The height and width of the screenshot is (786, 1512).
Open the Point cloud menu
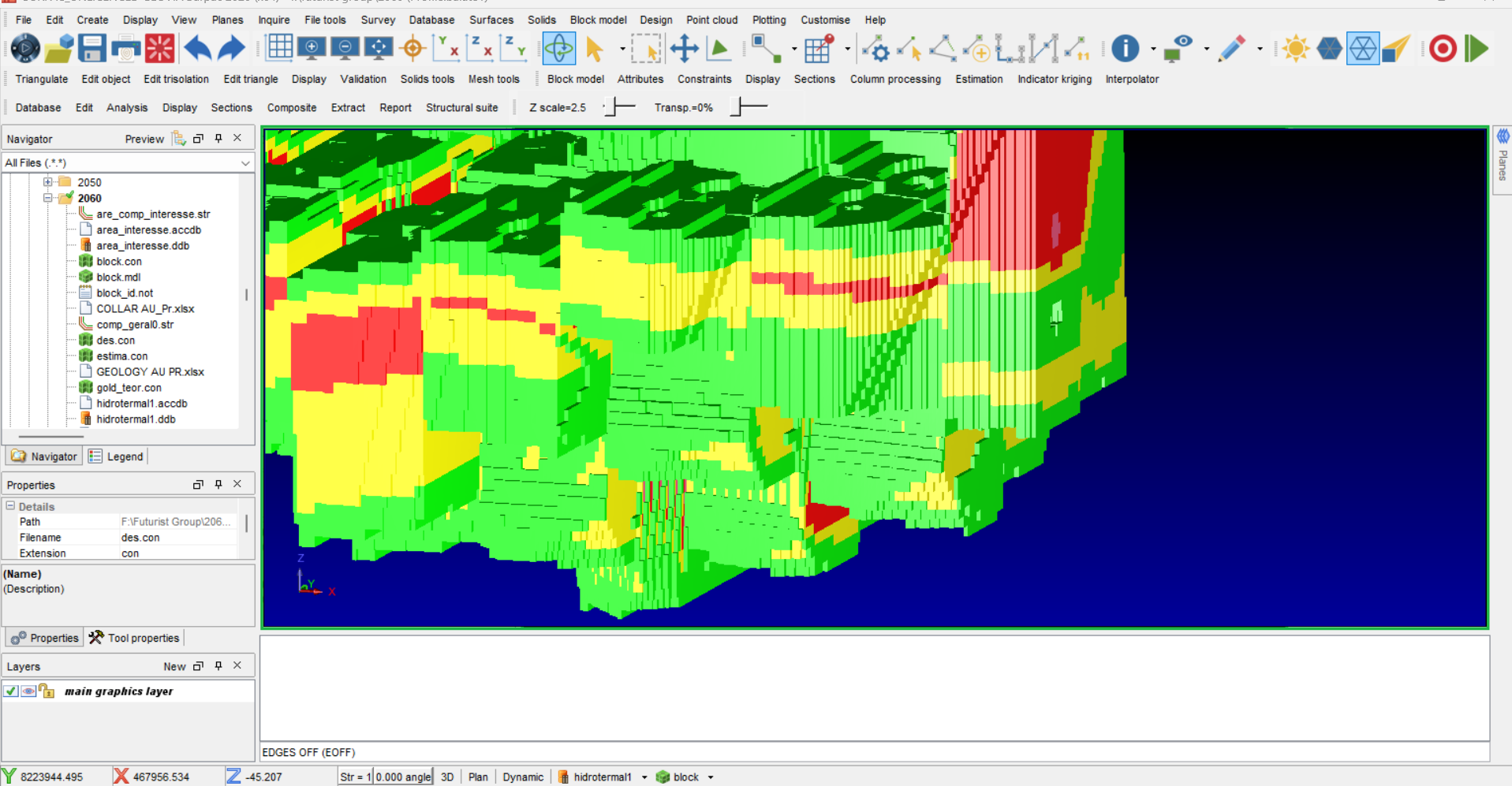(x=711, y=20)
